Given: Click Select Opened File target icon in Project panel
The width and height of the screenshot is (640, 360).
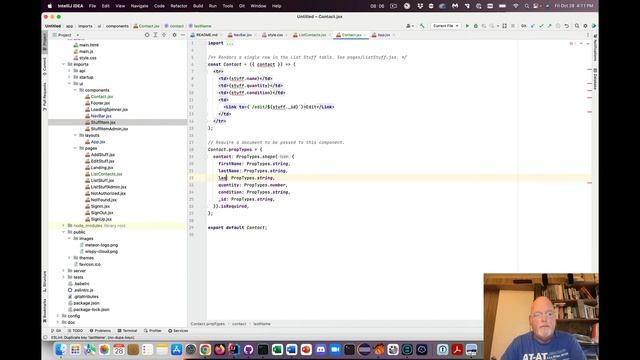Looking at the screenshot, I should pos(147,35).
